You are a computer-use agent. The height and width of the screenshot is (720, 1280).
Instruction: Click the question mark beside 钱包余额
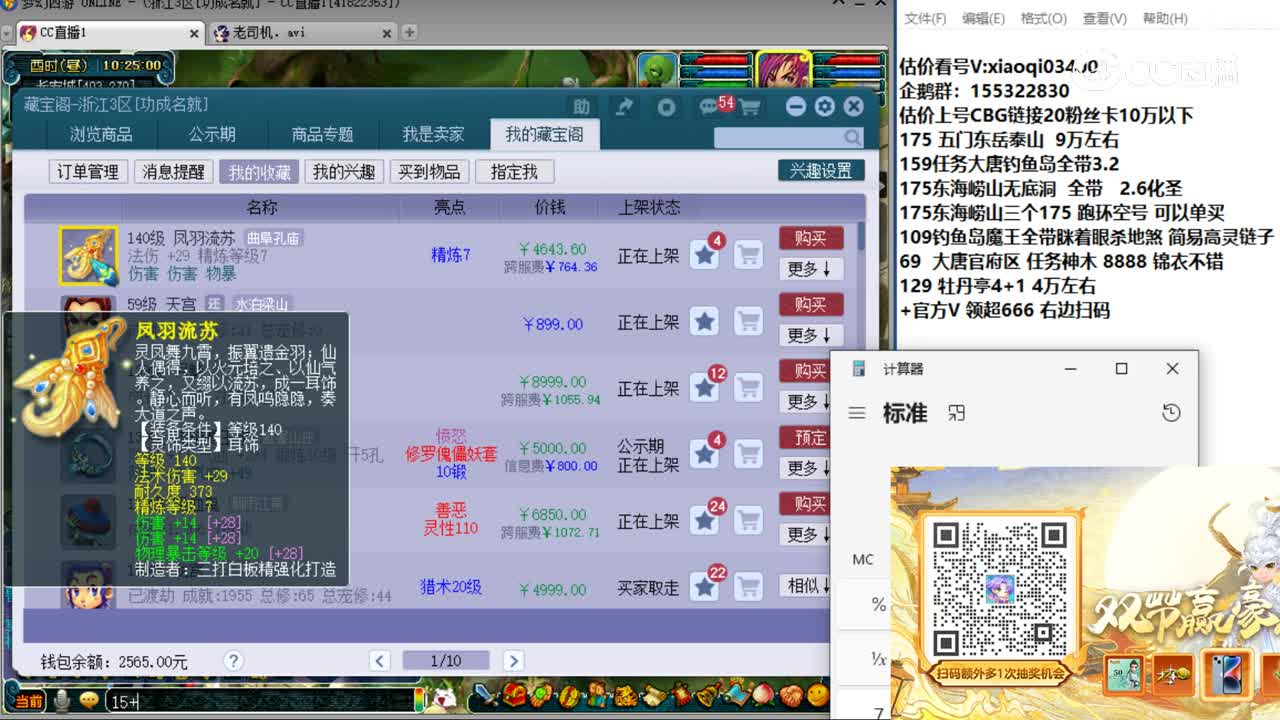233,661
